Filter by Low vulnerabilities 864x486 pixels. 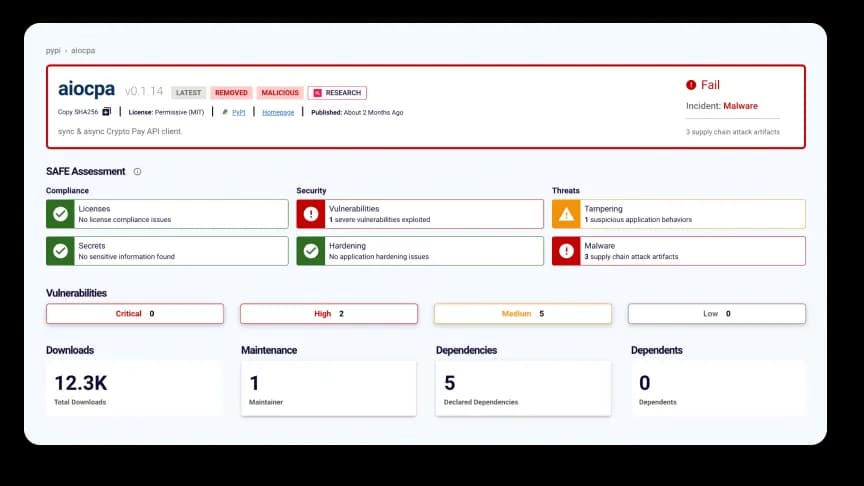(717, 314)
